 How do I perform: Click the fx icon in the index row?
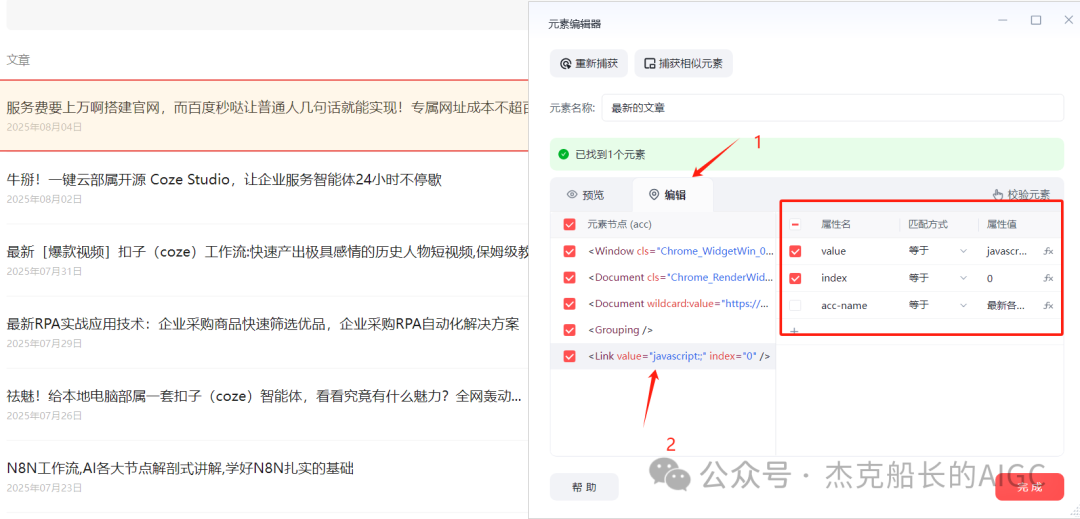1048,278
